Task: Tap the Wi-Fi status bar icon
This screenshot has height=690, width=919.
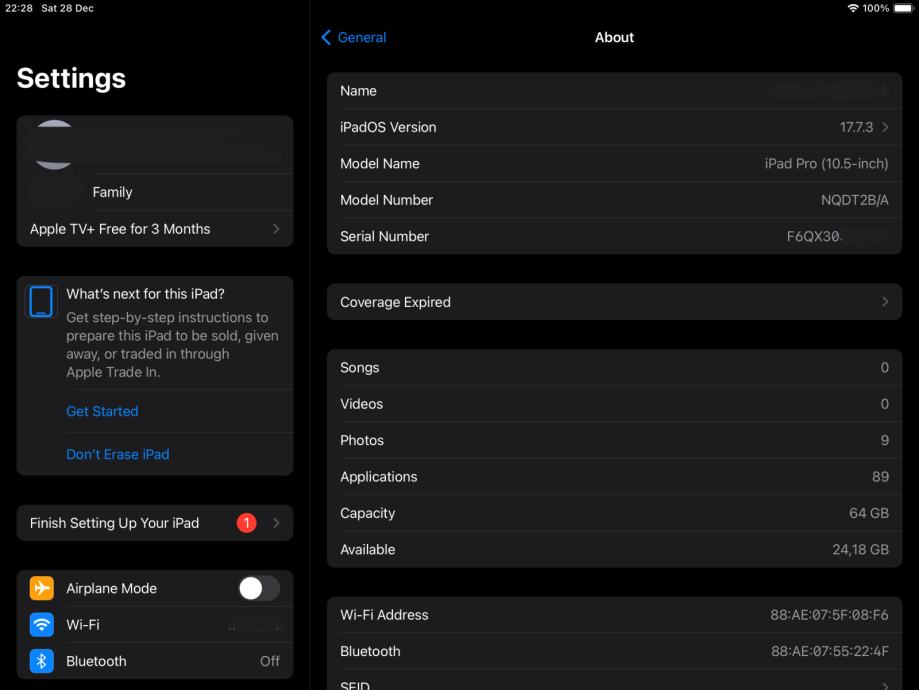Action: (x=853, y=8)
